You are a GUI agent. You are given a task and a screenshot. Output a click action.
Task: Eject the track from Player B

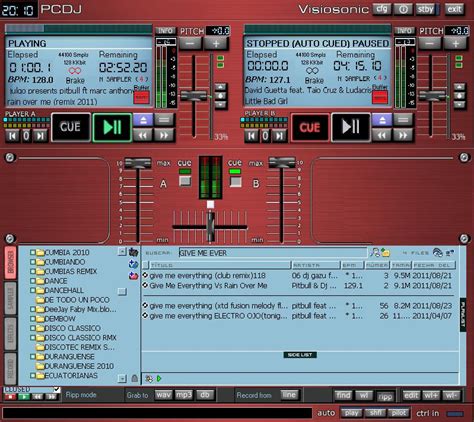[x=382, y=120]
